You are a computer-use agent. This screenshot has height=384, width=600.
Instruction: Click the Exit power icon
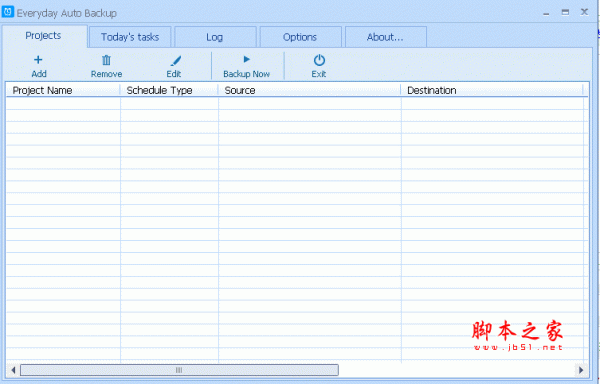pyautogui.click(x=319, y=60)
